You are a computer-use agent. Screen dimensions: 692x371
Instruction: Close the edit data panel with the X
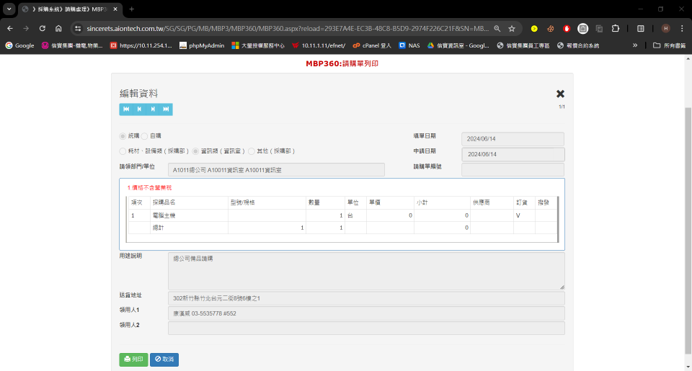coord(560,94)
